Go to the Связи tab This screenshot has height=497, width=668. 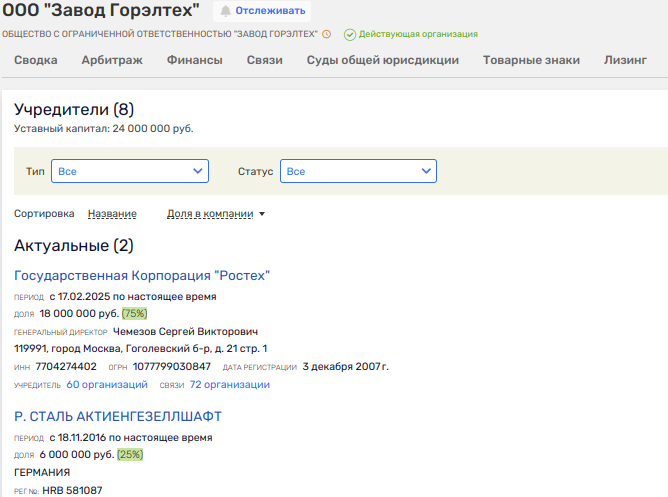265,60
